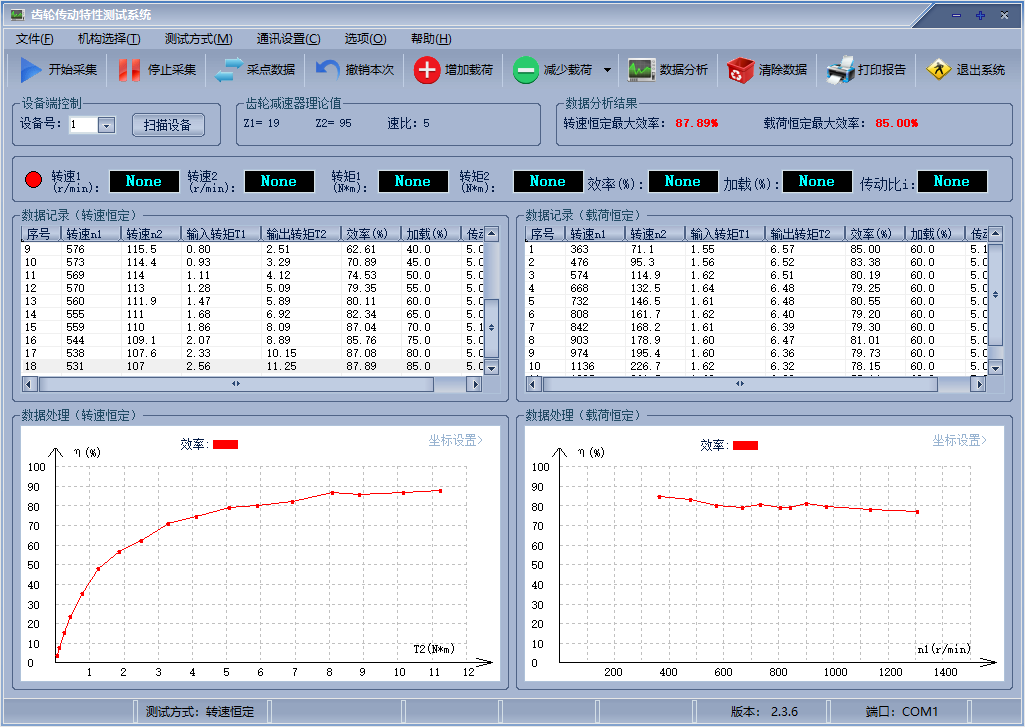Viewport: 1025px width, 727px height.
Task: Click the 停止采集 pause icon
Action: 130,70
